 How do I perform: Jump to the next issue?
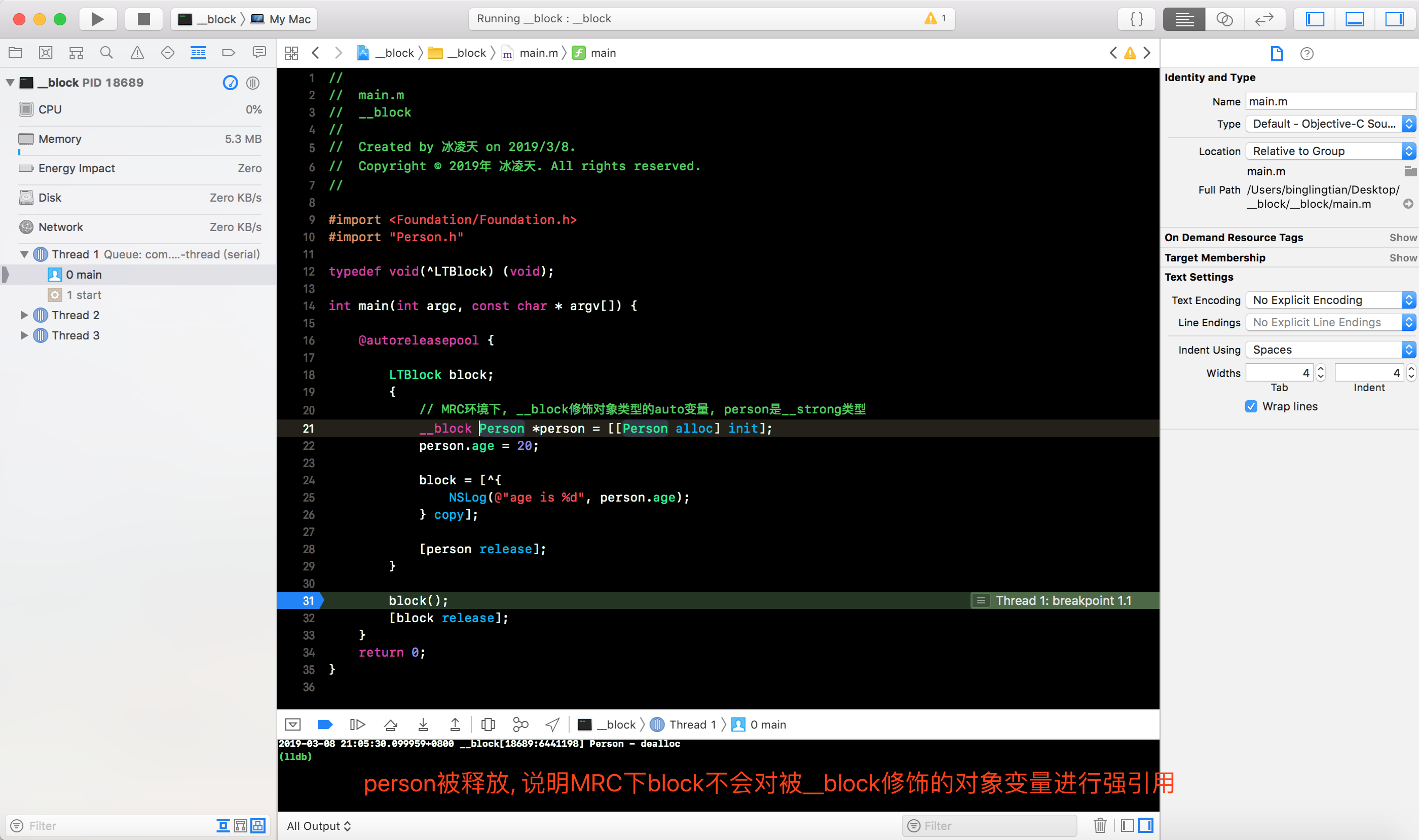1147,53
